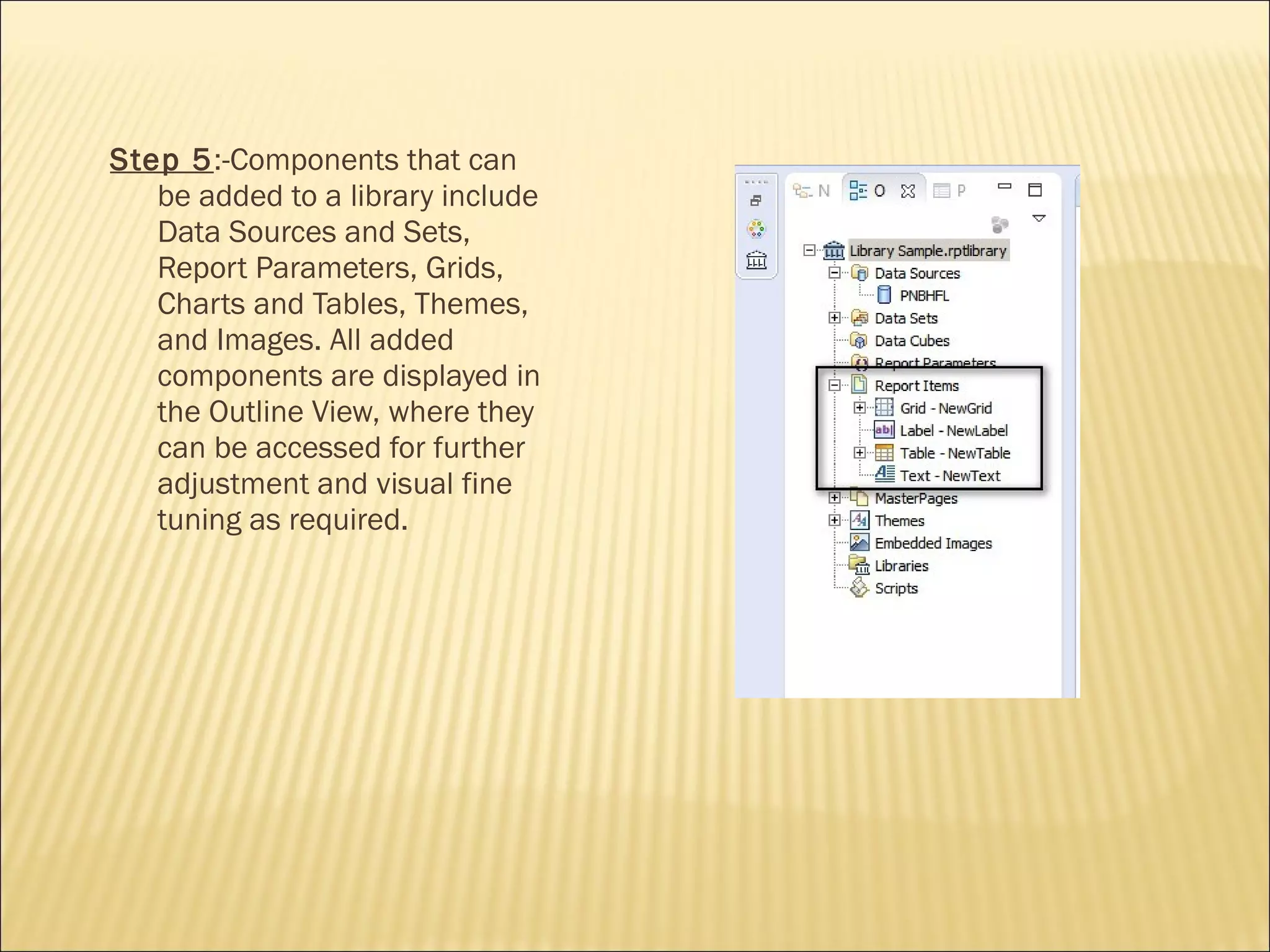Select the MasterPages label
The width and height of the screenshot is (1270, 952).
pyautogui.click(x=916, y=498)
